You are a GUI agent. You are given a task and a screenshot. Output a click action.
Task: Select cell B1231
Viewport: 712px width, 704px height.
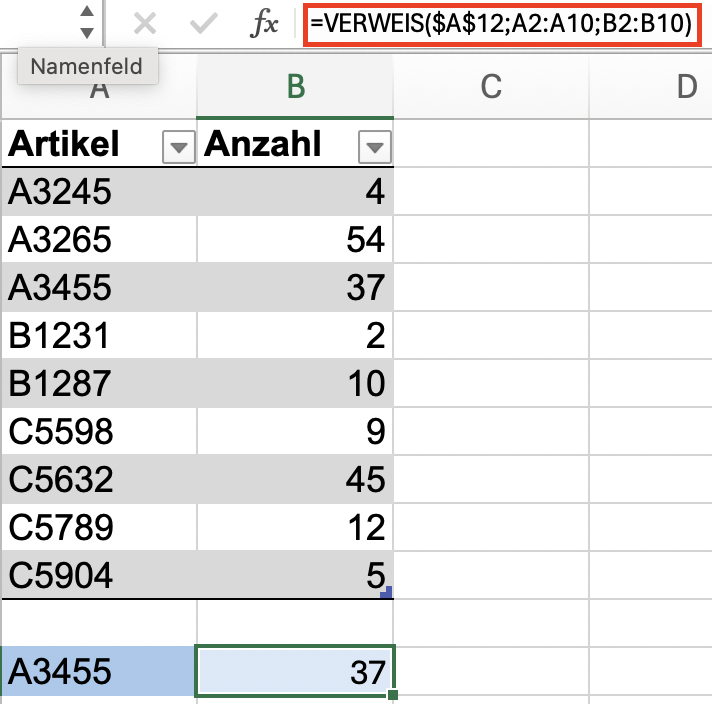99,335
